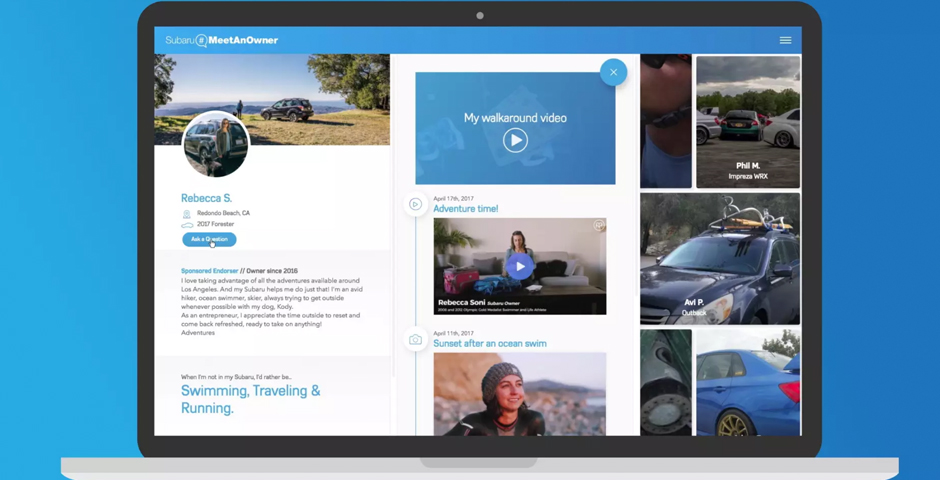940x480 pixels.
Task: Open the hamburger menu icon
Action: [x=785, y=40]
